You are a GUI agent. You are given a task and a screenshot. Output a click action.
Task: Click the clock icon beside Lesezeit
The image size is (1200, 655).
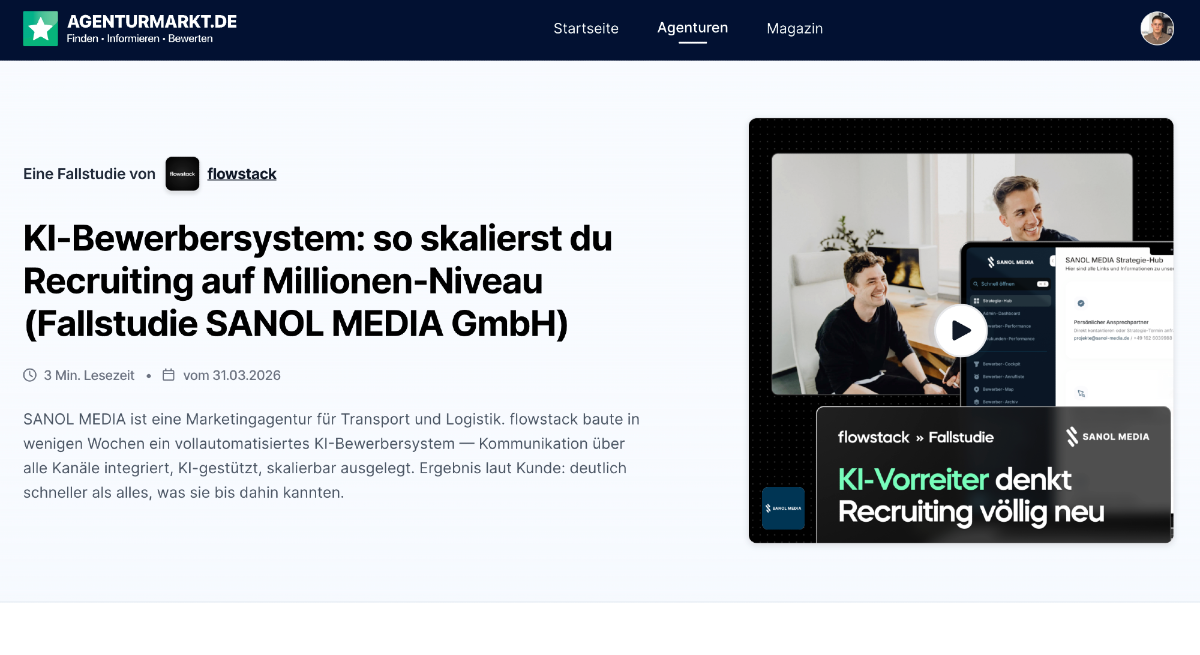click(30, 375)
